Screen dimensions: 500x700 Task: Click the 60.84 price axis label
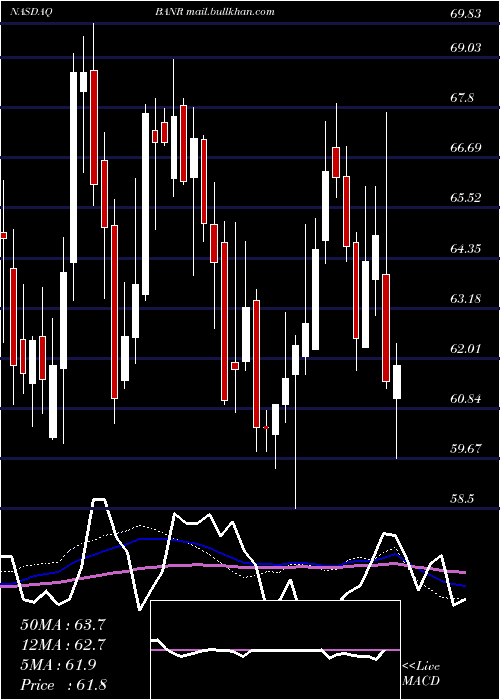pyautogui.click(x=466, y=398)
